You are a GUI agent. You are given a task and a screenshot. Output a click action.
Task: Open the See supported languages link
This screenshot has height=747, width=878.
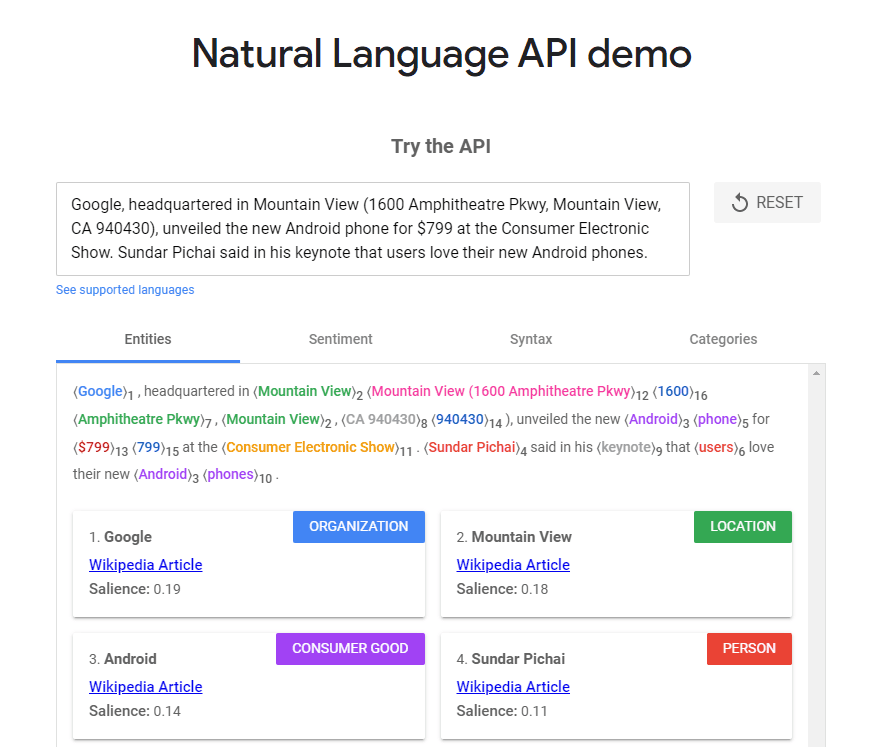124,290
